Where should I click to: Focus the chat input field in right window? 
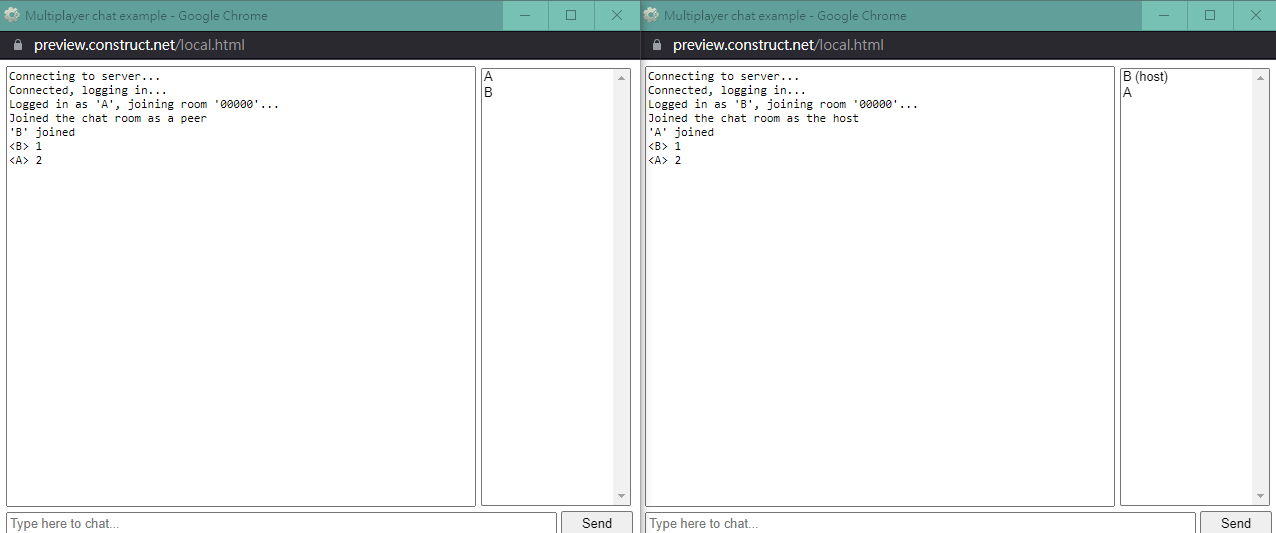coord(920,523)
